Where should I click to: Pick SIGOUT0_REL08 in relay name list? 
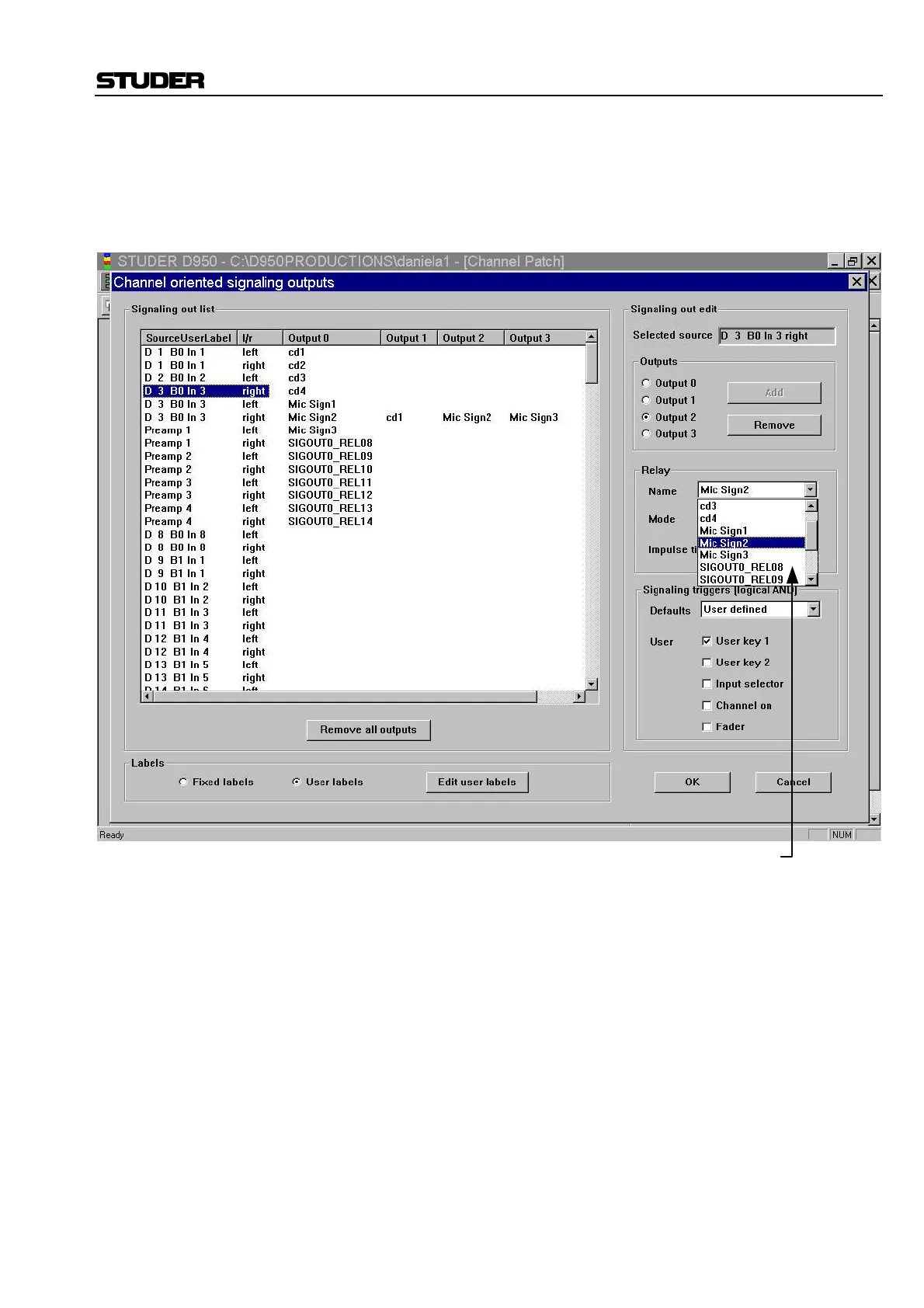point(752,567)
